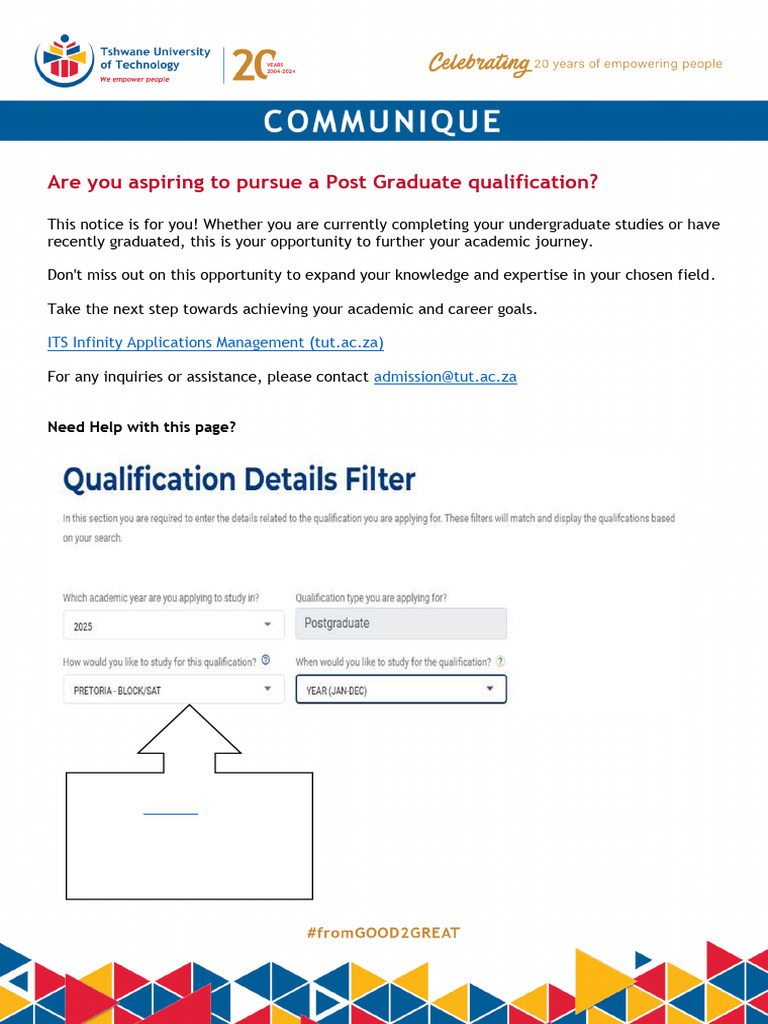This screenshot has height=1024, width=768.
Task: Click the caret arrow in the 2025 year field
Action: tap(267, 625)
